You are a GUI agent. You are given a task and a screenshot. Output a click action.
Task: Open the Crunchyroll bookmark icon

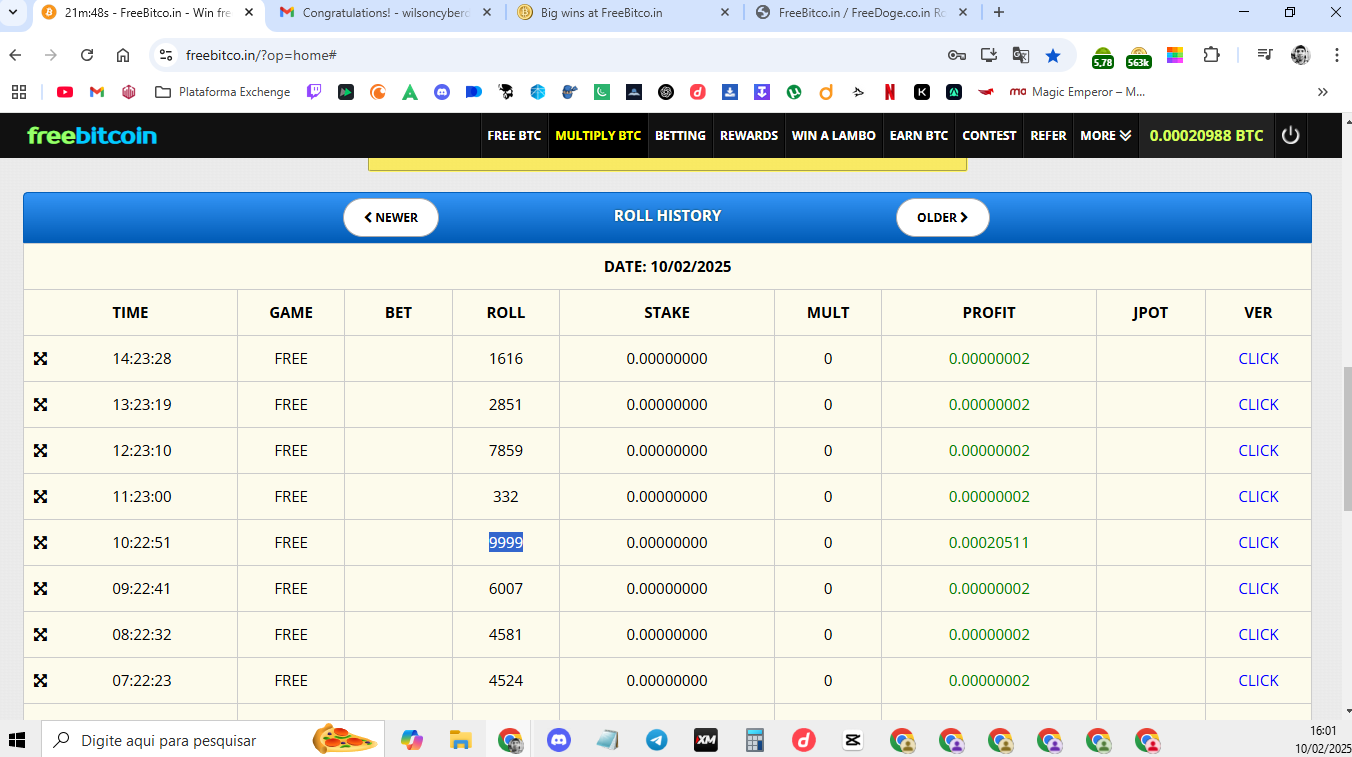coord(377,92)
